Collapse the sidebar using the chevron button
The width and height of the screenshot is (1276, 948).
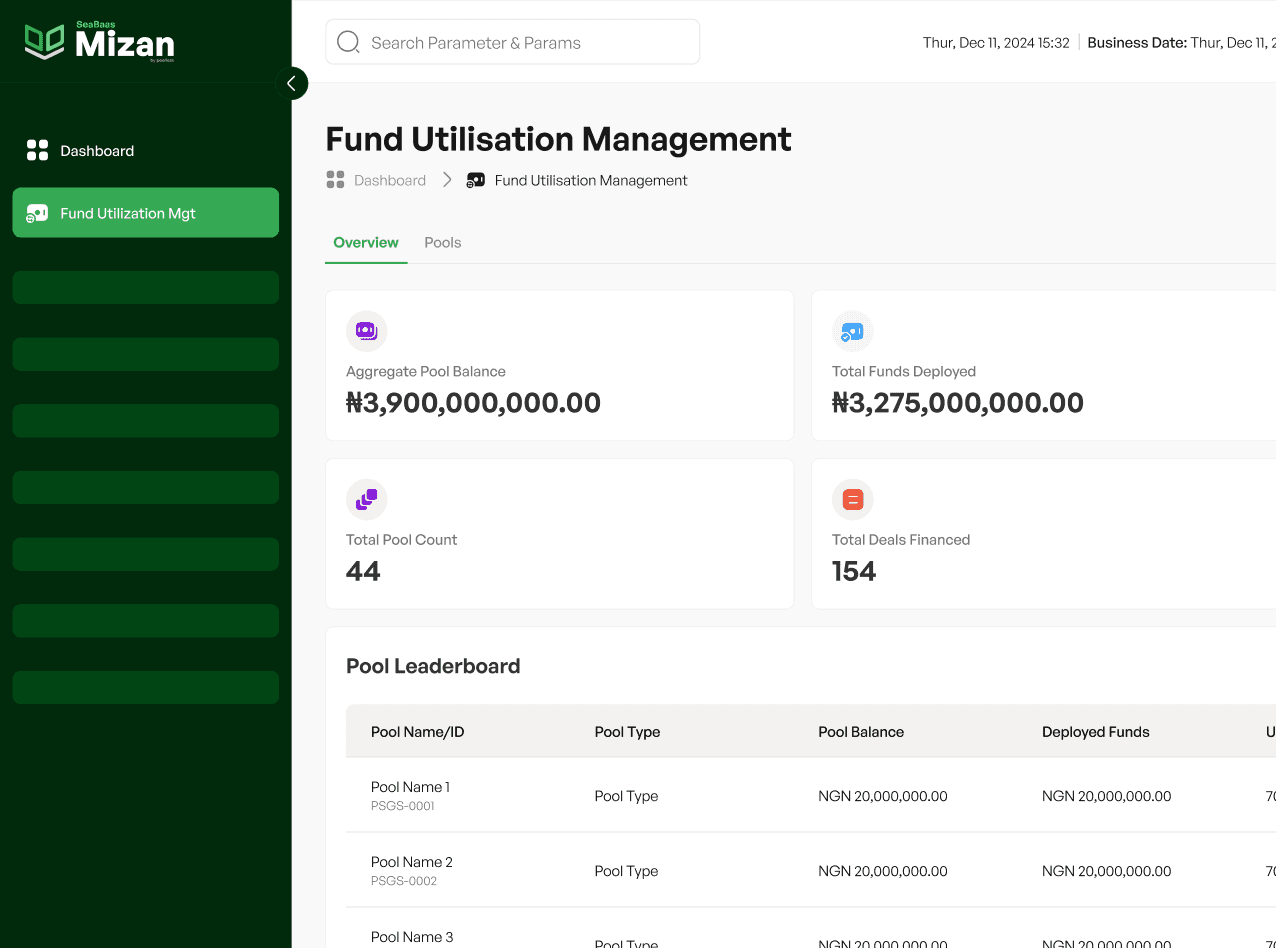(x=291, y=83)
